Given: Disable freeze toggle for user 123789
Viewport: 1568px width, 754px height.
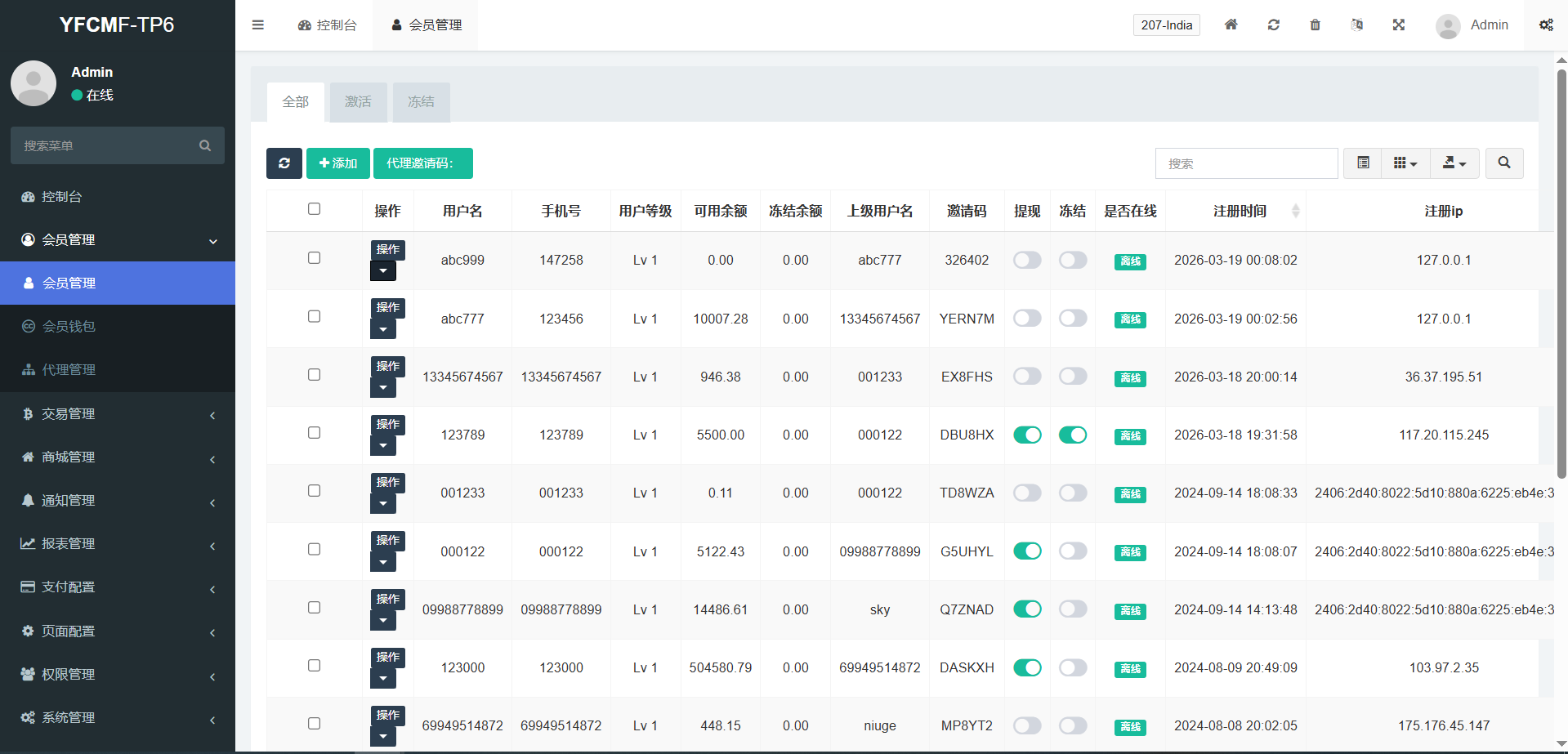Looking at the screenshot, I should 1072,435.
